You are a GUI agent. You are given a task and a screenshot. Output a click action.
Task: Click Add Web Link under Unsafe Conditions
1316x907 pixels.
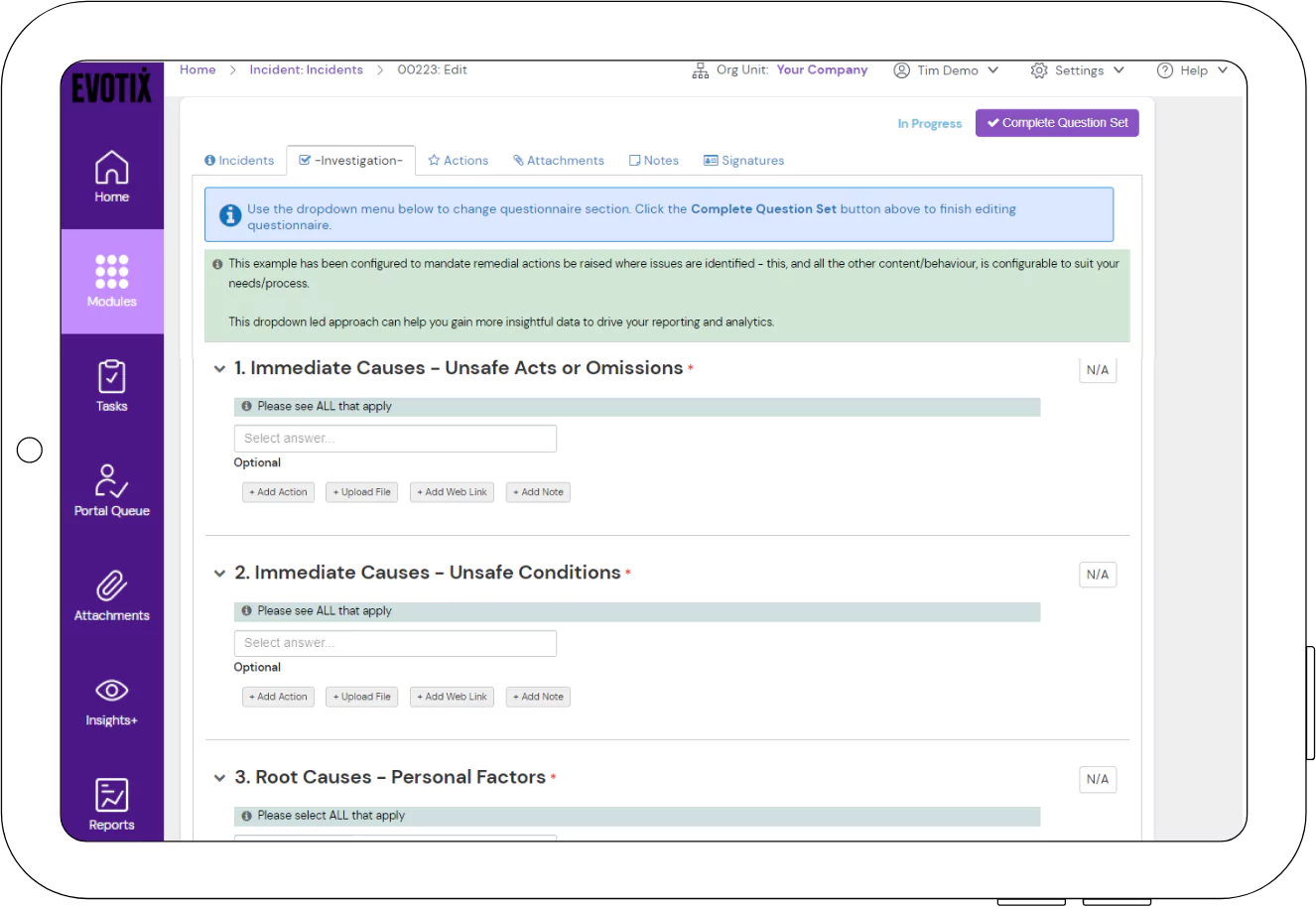[x=452, y=697]
